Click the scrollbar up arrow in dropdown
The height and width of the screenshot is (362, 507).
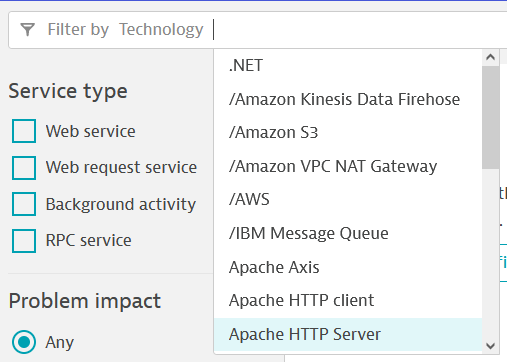point(490,57)
